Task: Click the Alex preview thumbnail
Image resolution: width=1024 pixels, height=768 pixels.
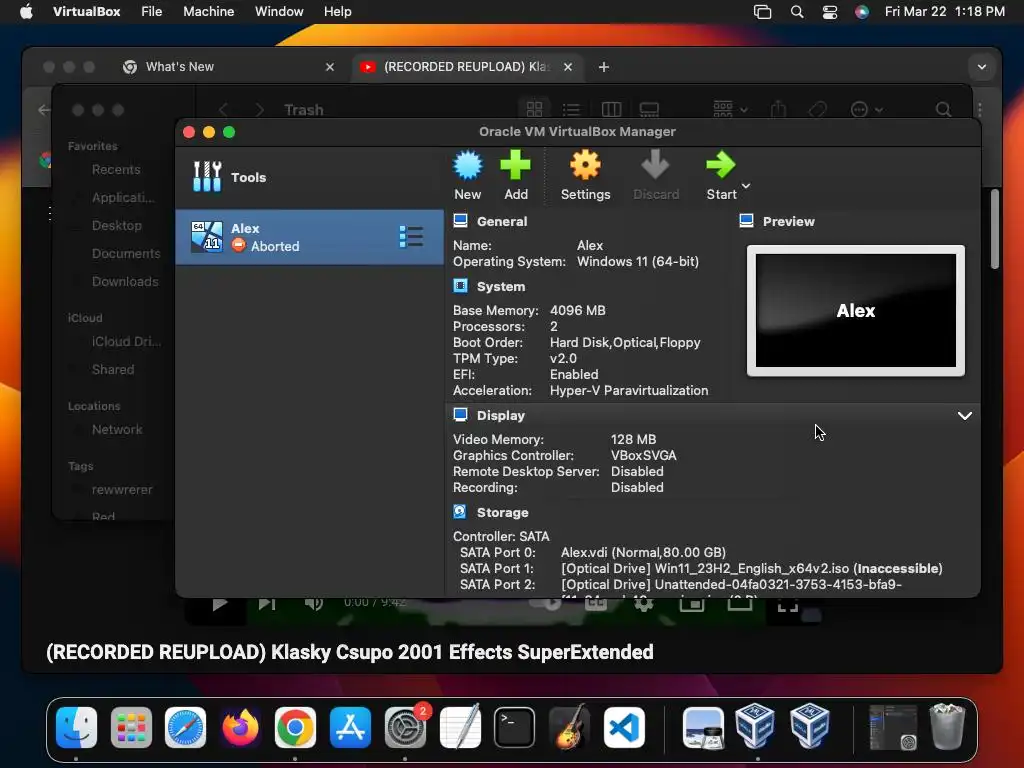Action: coord(856,311)
